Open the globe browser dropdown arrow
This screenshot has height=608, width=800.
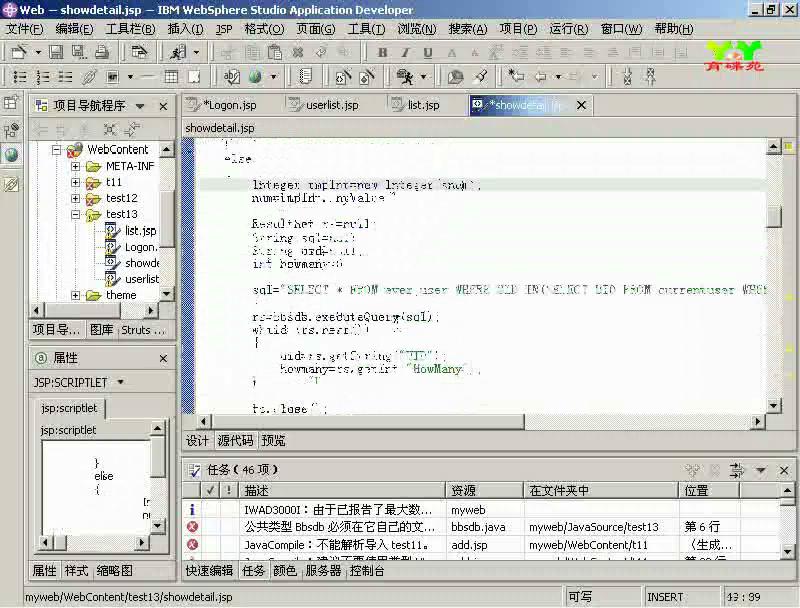click(x=273, y=77)
